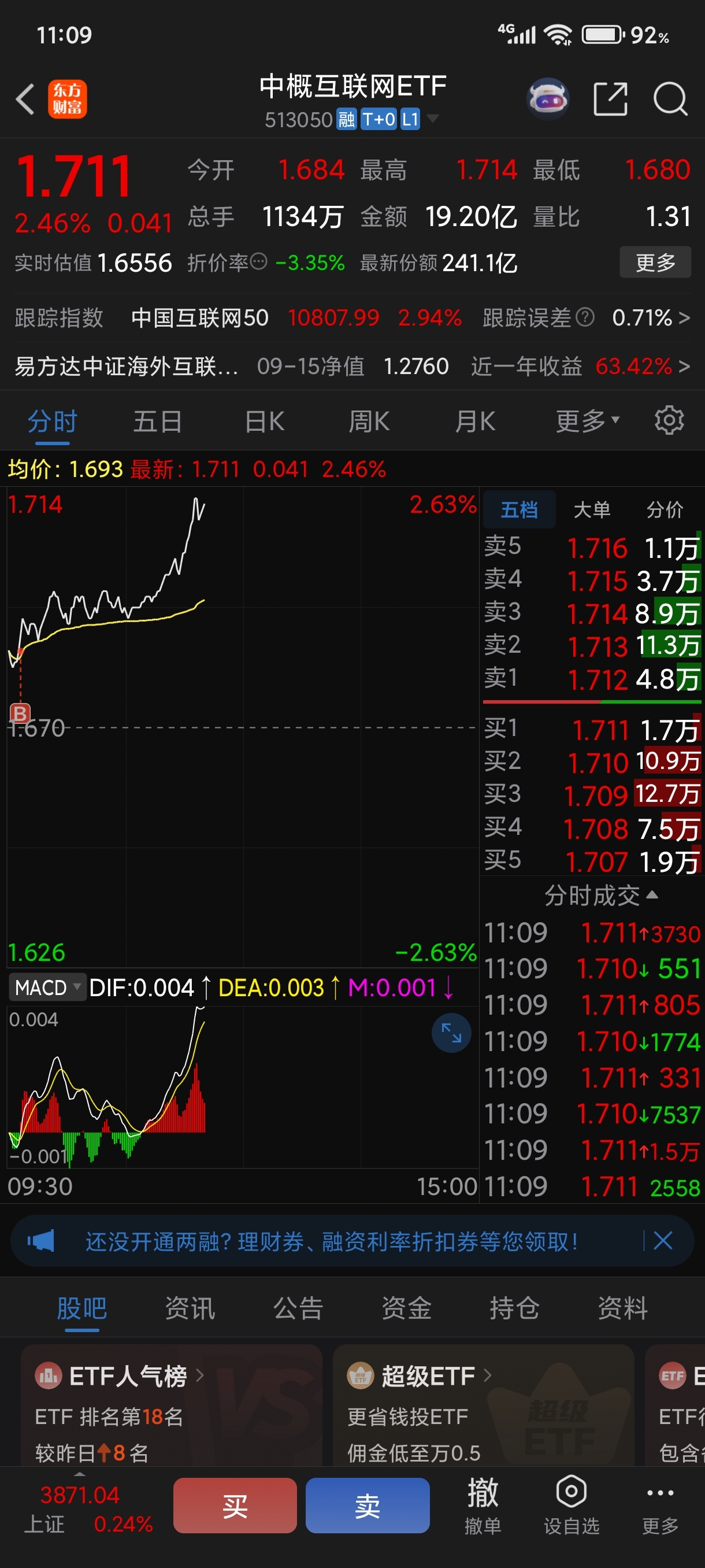Tap 卖1 price 1.712 row
705x1568 pixels.
[x=592, y=679]
